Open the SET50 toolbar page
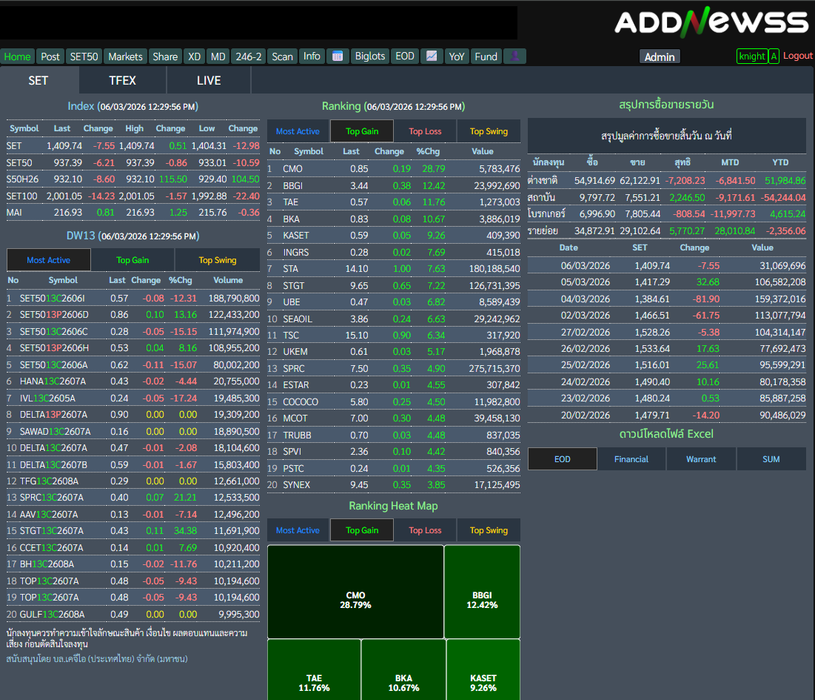 (x=85, y=57)
